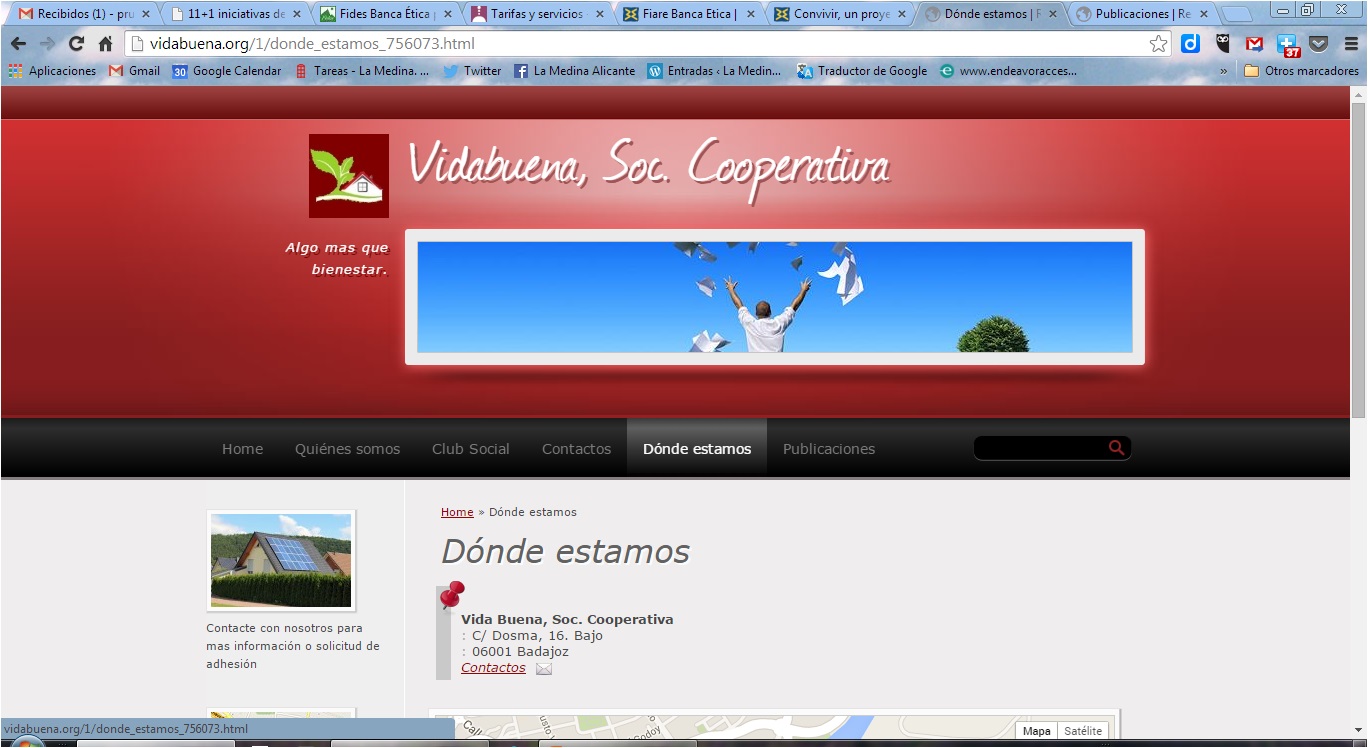The height and width of the screenshot is (748, 1368).
Task: Open Publicaciones navigation item
Action: click(829, 449)
